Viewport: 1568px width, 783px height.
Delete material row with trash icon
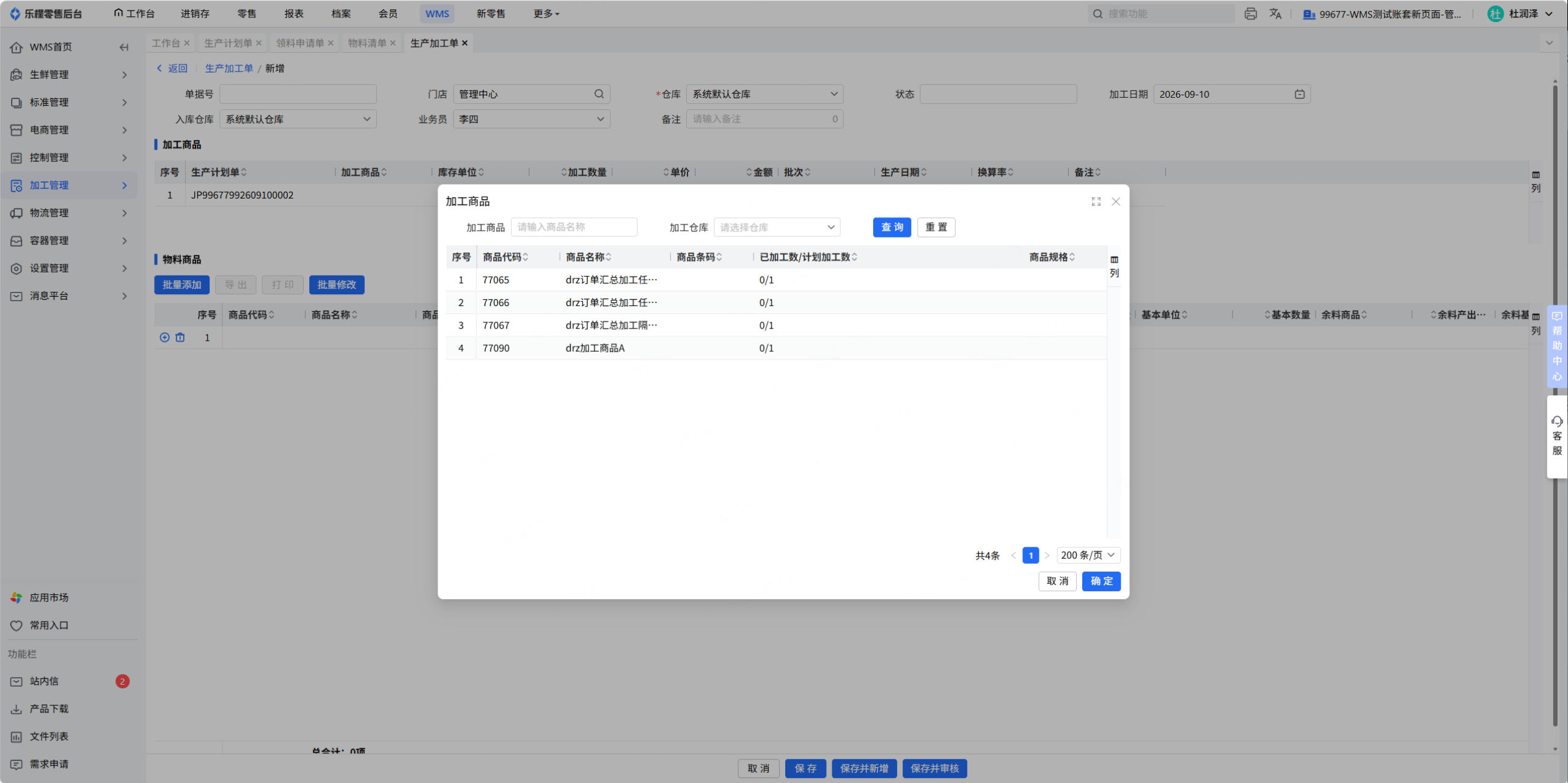(180, 337)
